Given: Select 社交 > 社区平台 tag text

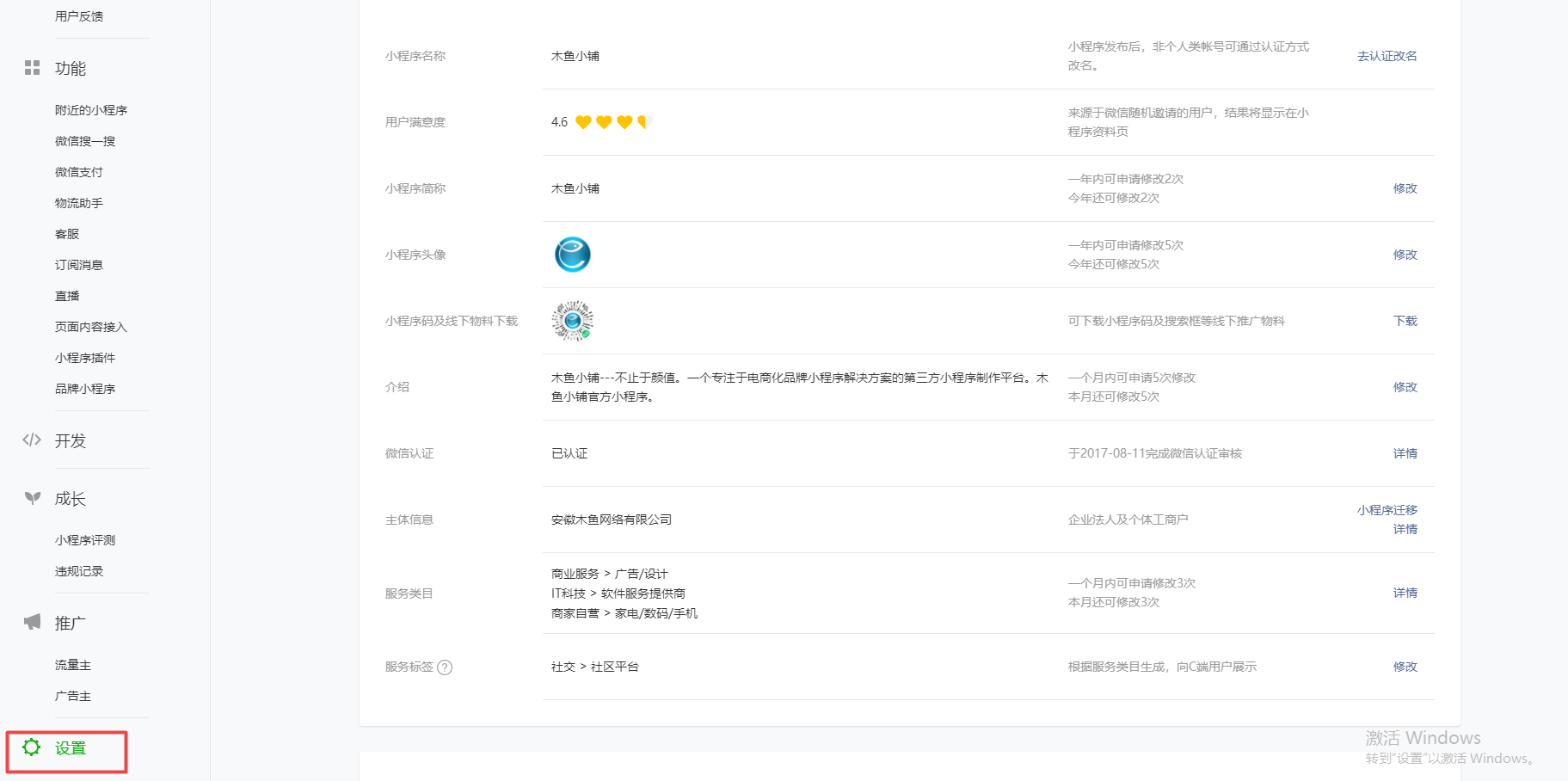Looking at the screenshot, I should coord(595,667).
